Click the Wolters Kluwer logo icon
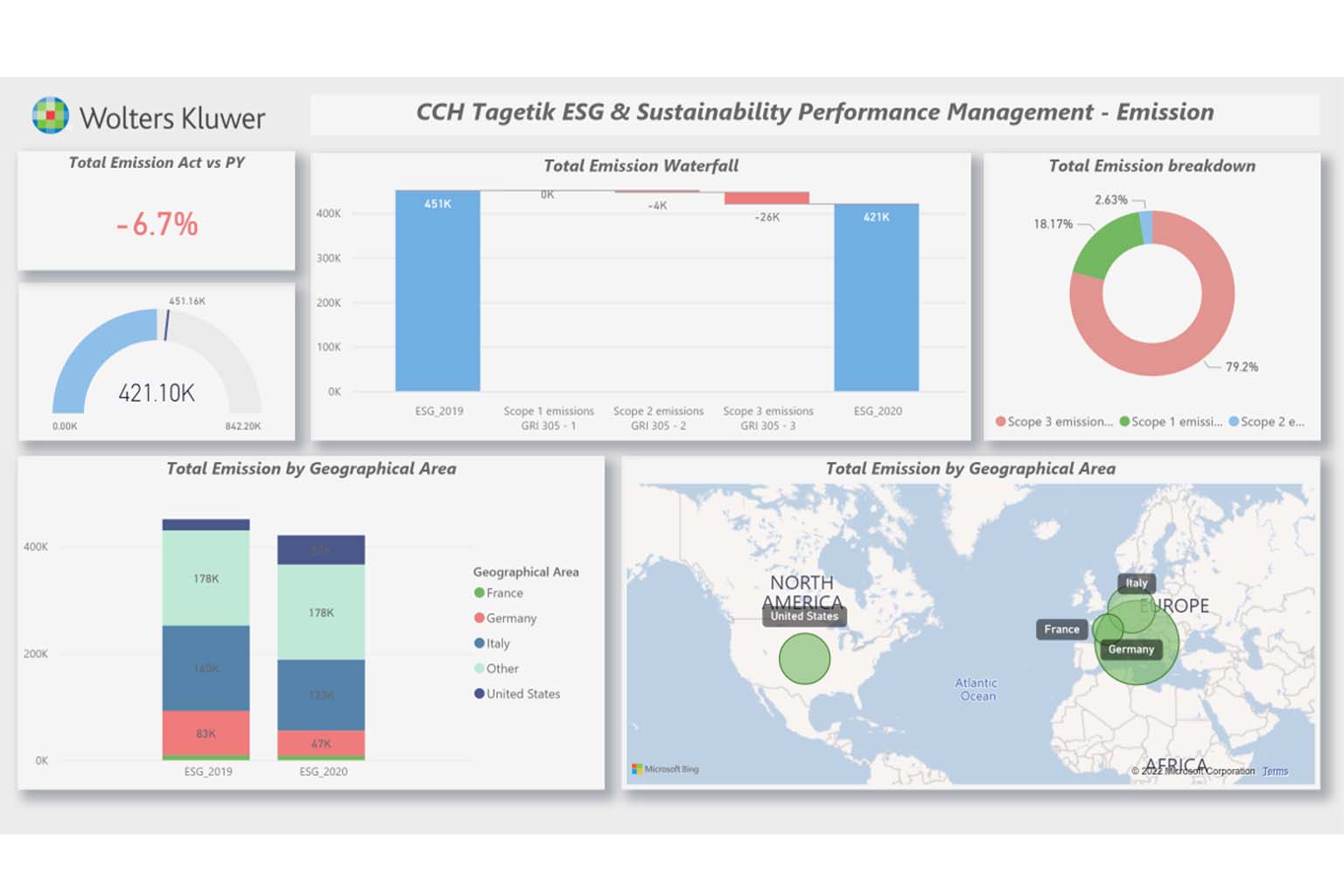Image resolution: width=1344 pixels, height=896 pixels. click(50, 115)
